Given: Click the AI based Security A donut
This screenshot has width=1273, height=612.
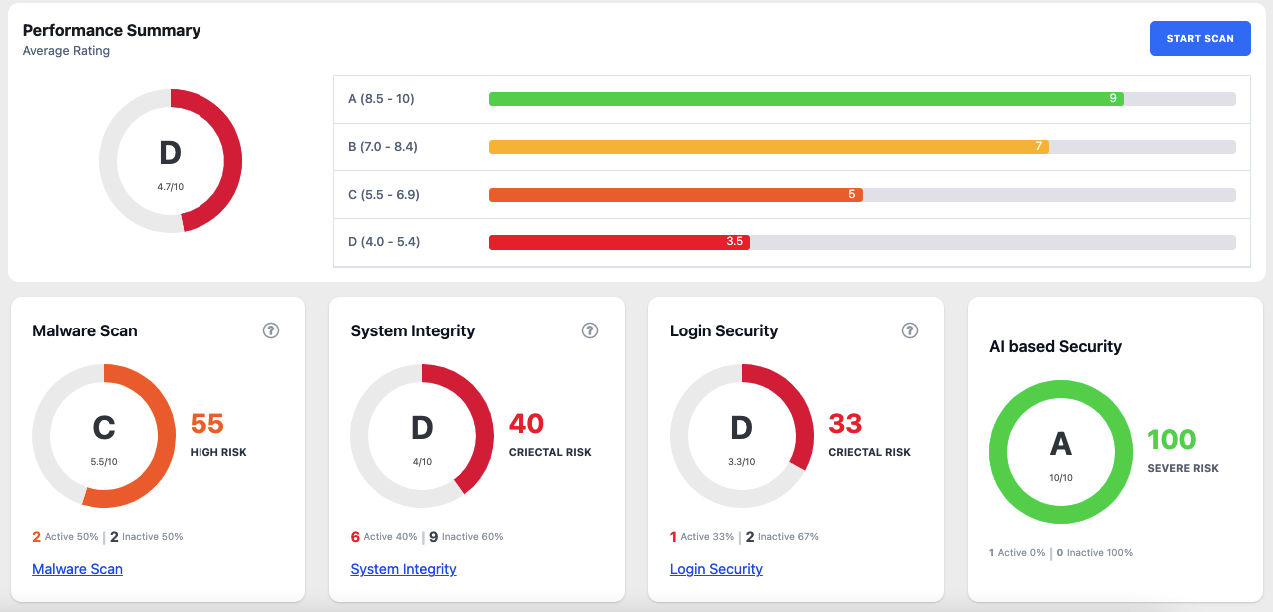Looking at the screenshot, I should pos(1060,451).
